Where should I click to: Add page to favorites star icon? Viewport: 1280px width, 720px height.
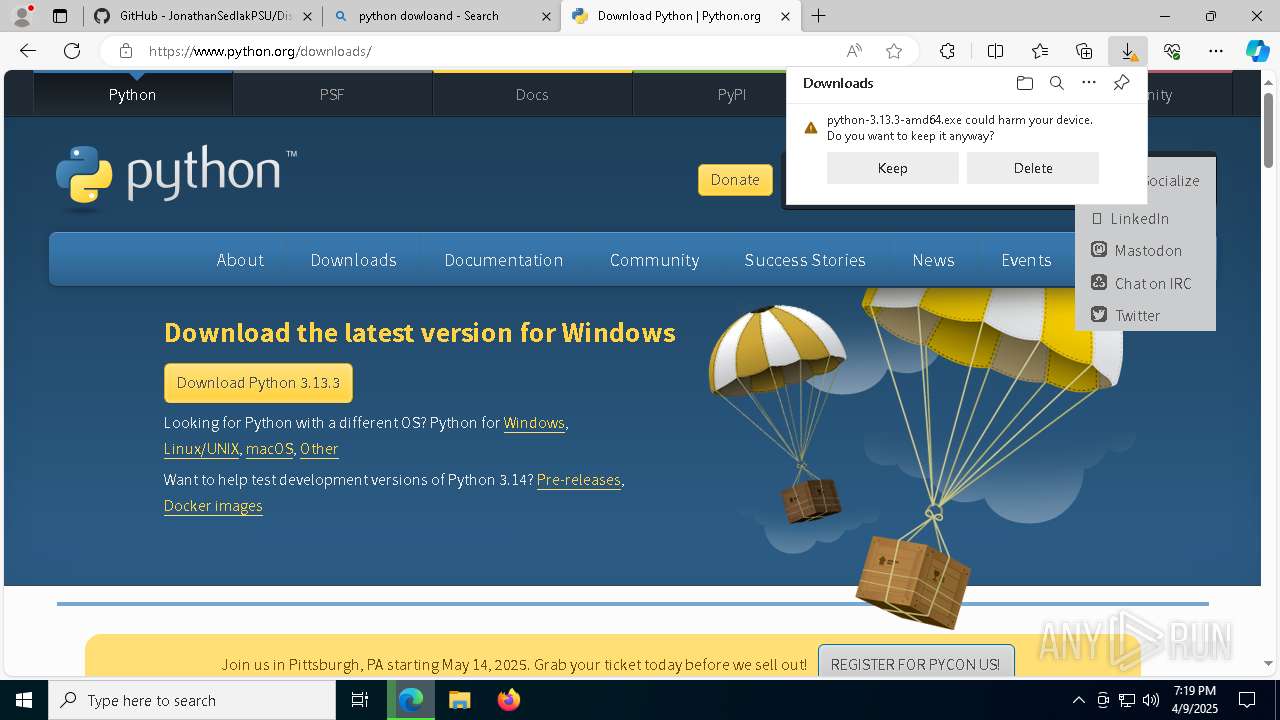[x=894, y=51]
